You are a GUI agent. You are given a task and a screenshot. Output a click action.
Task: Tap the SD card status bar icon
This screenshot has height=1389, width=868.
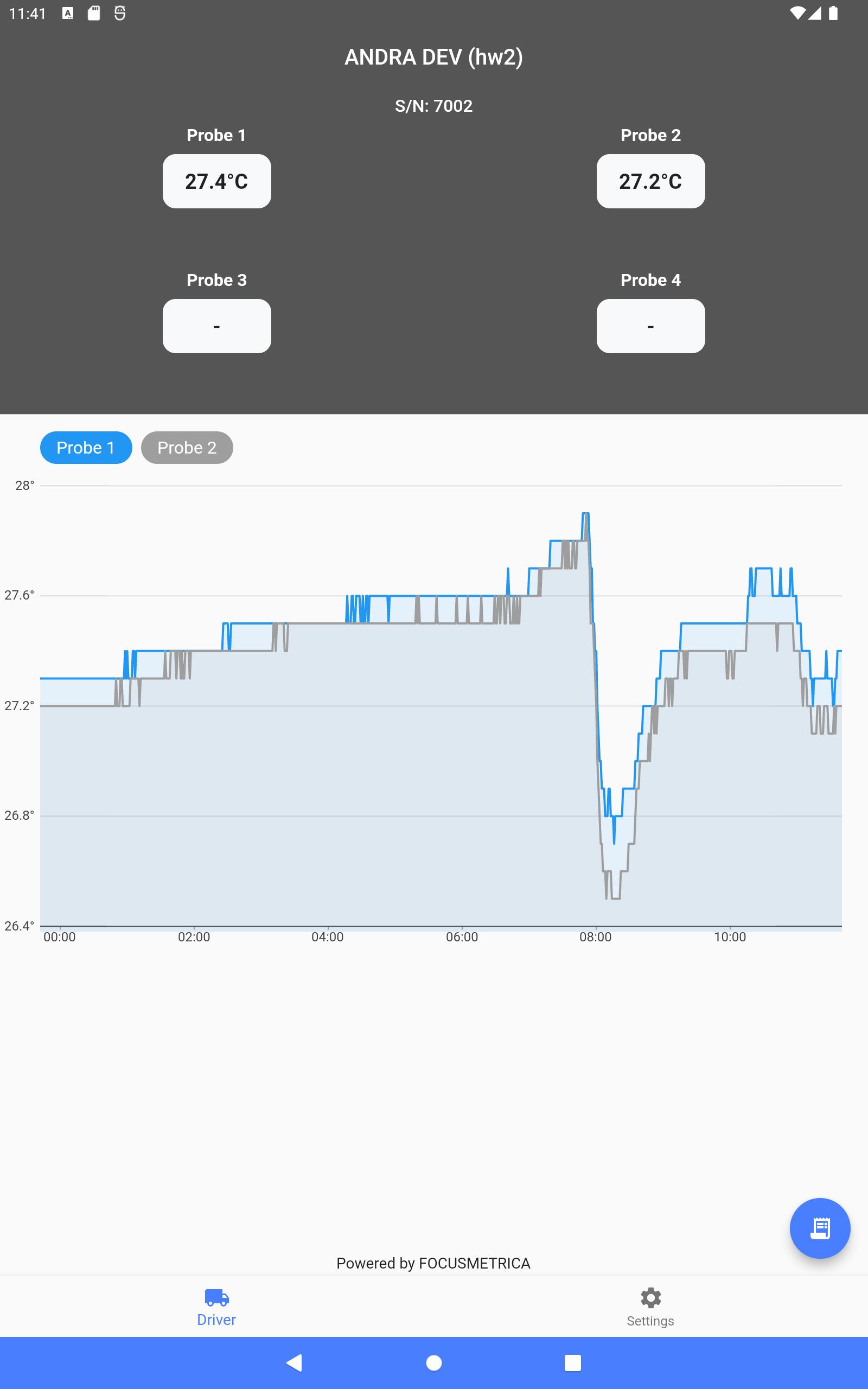click(93, 13)
